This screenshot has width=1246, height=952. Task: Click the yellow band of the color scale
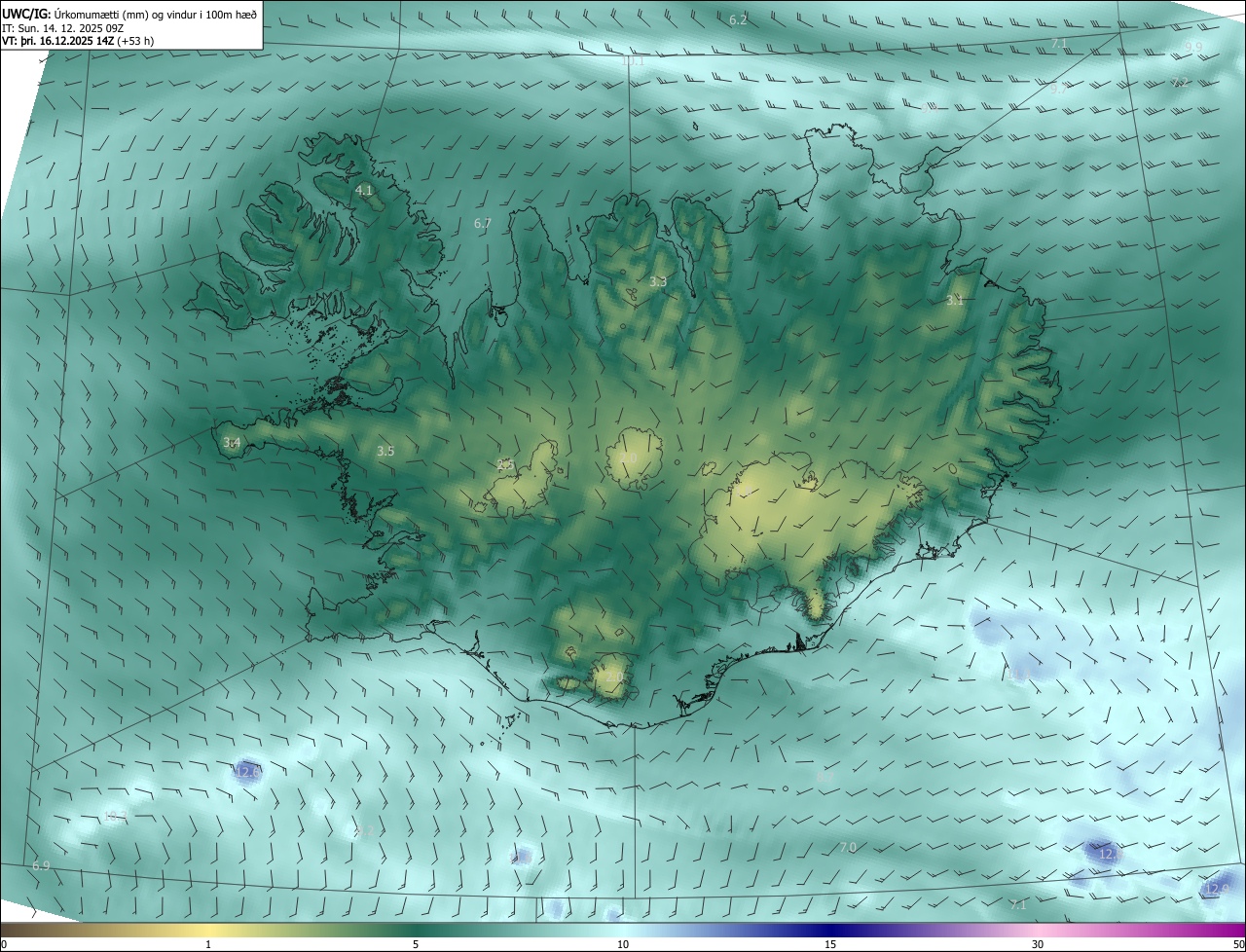[208, 930]
